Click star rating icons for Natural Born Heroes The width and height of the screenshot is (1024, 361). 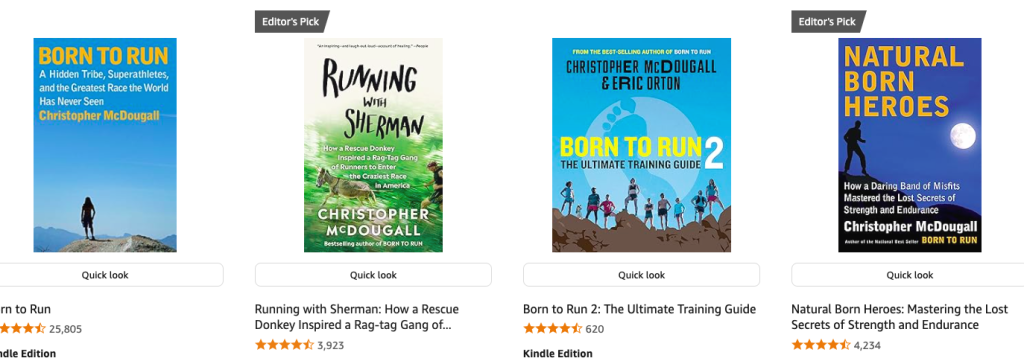821,345
